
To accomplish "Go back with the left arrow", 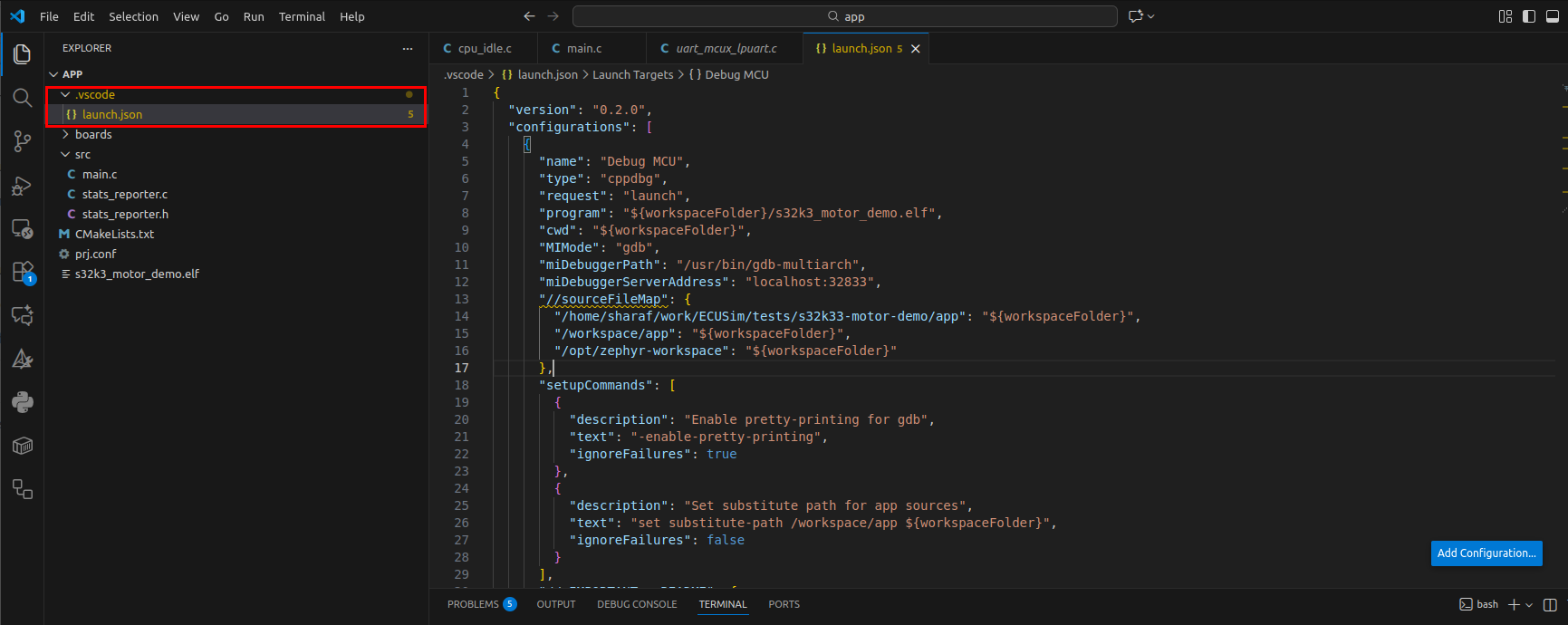I will [x=530, y=16].
